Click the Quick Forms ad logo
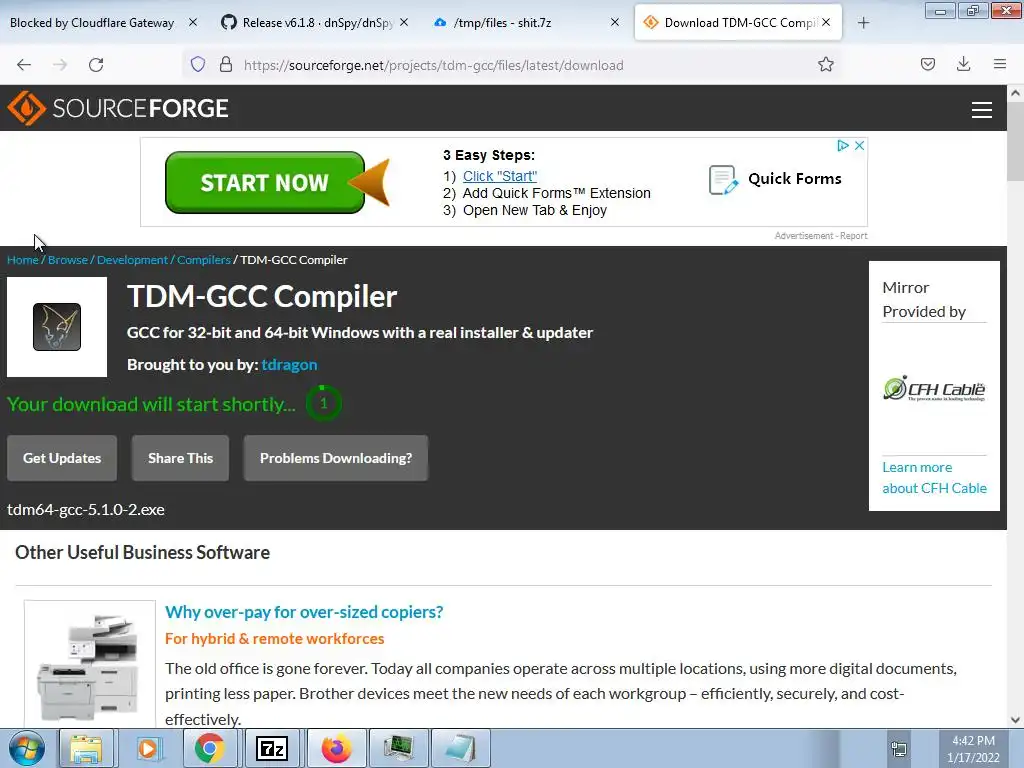Image resolution: width=1024 pixels, height=768 pixels. 775,179
